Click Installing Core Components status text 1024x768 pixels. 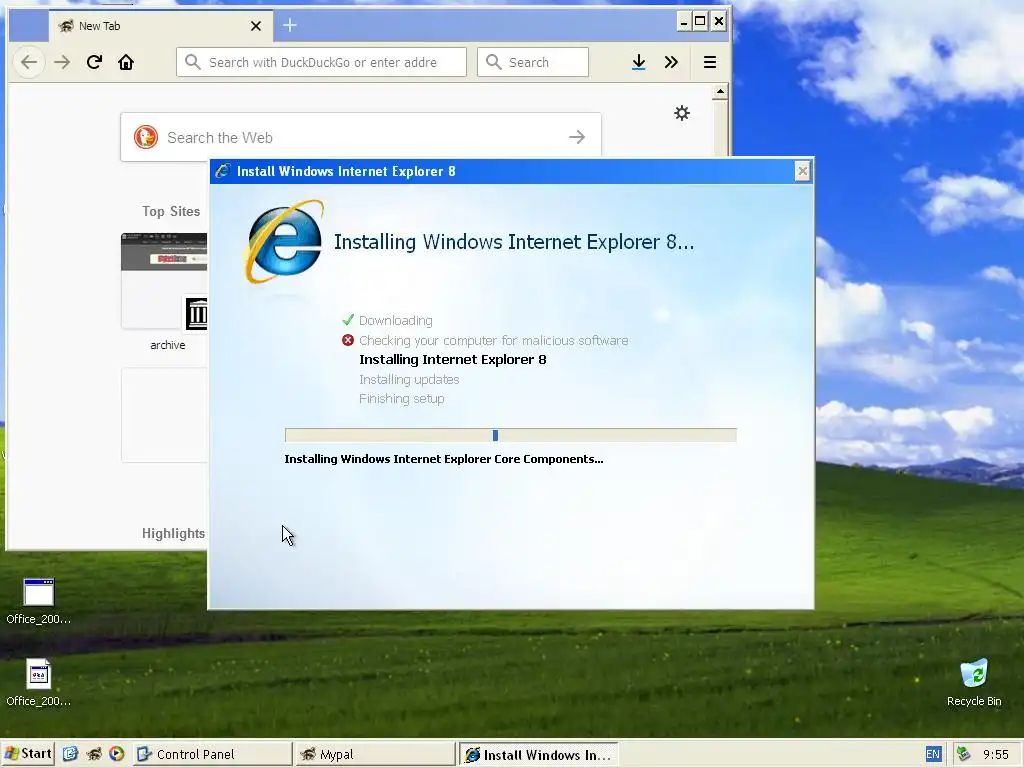(443, 459)
